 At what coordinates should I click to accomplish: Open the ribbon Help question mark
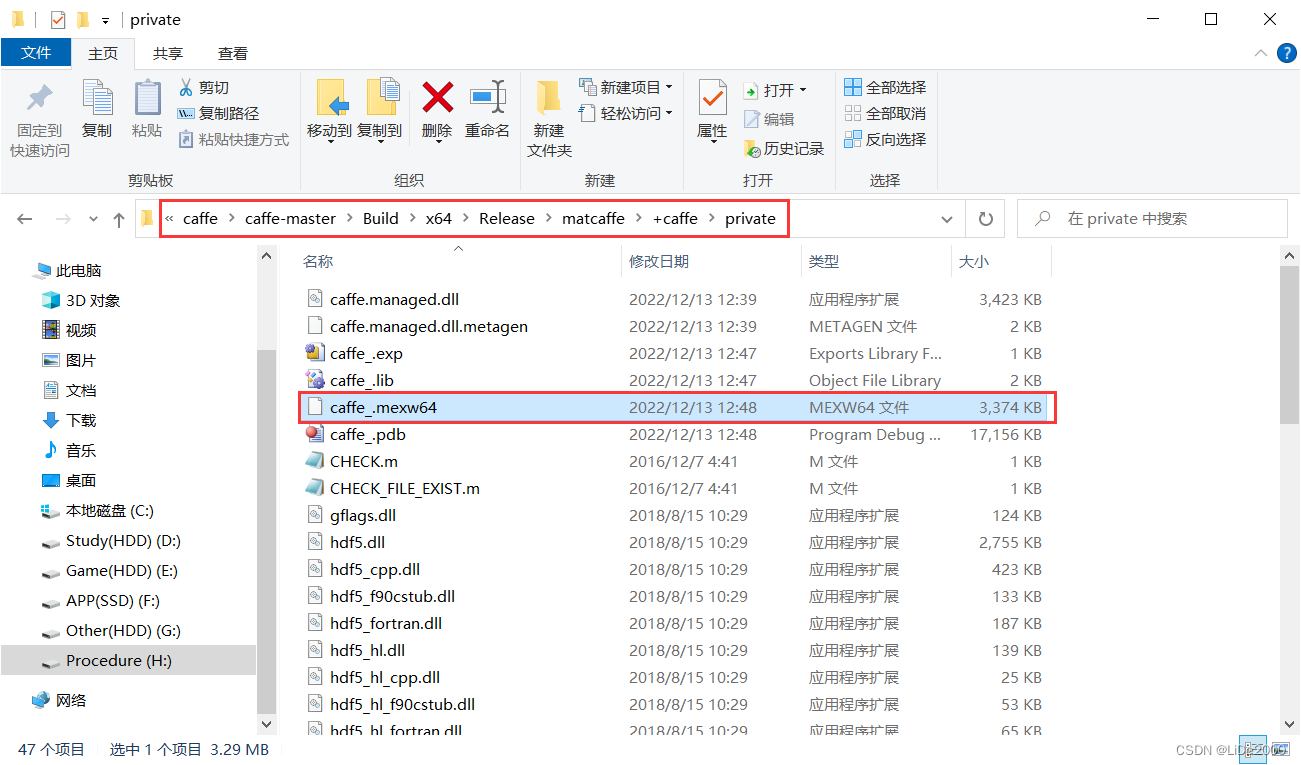1286,53
